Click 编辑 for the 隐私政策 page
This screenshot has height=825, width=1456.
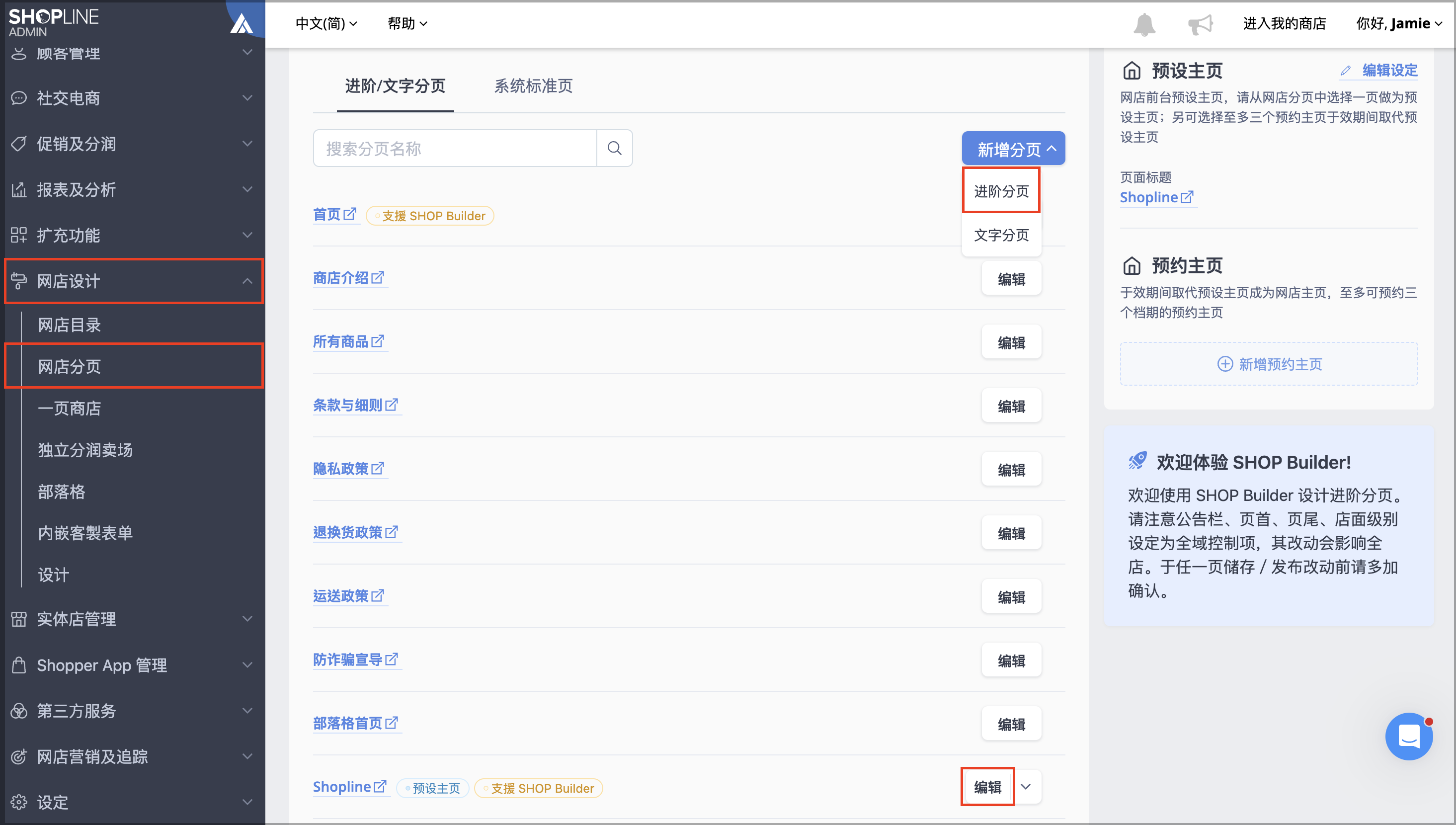point(1011,470)
